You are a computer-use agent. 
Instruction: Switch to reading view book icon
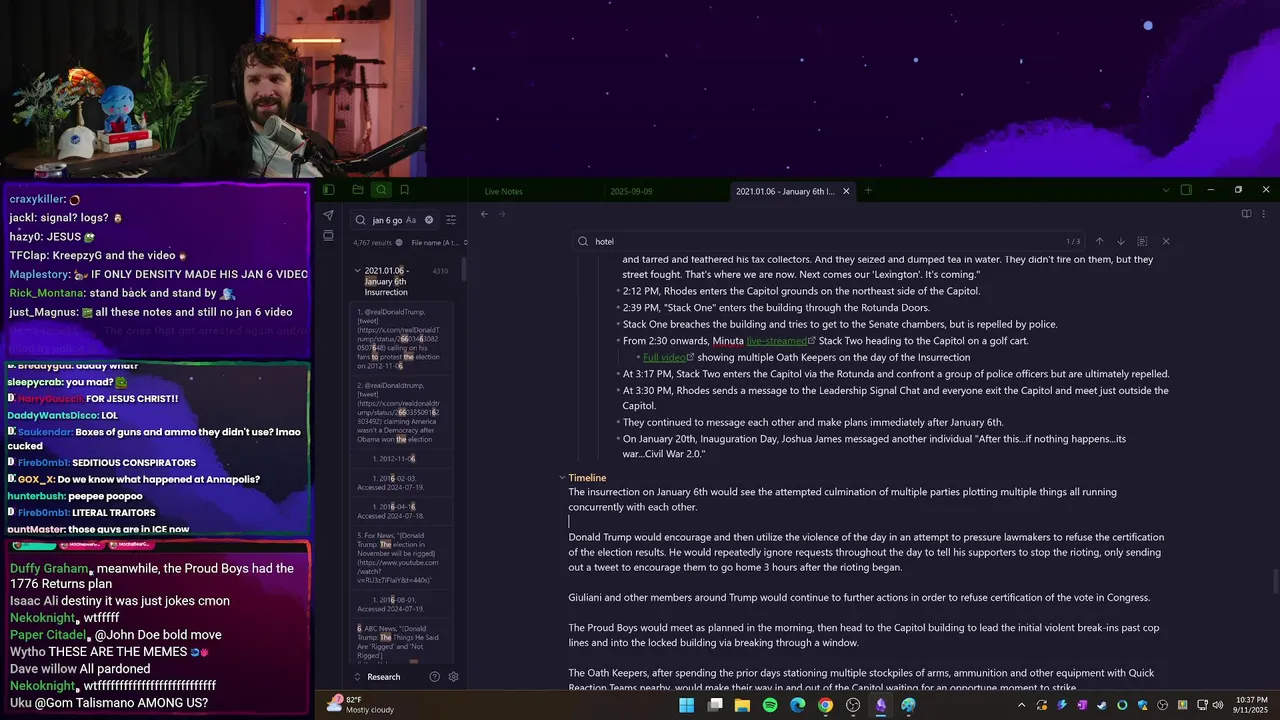tap(1246, 213)
